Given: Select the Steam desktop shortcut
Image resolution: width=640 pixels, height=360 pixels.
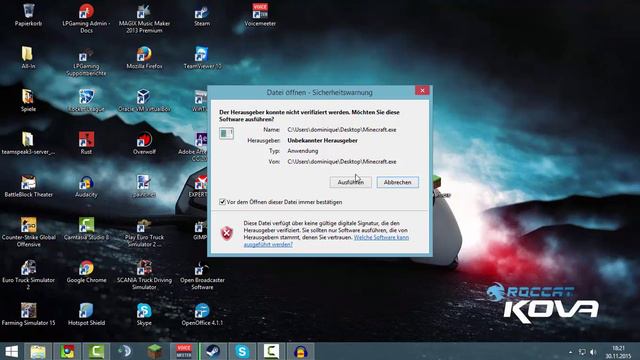Looking at the screenshot, I should [x=202, y=15].
